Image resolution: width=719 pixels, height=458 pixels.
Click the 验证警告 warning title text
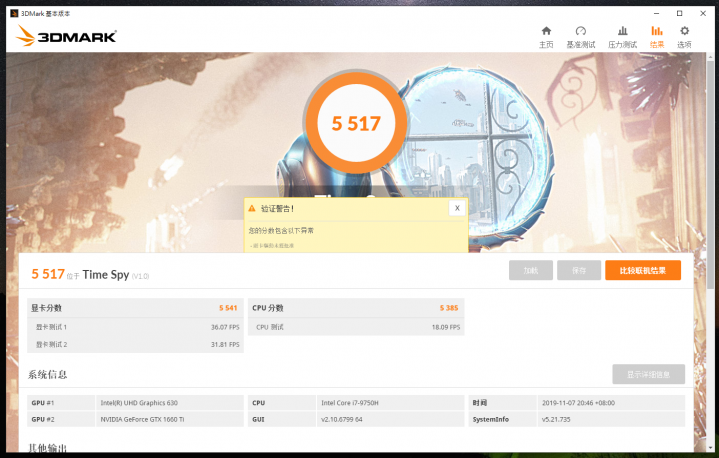coord(277,209)
